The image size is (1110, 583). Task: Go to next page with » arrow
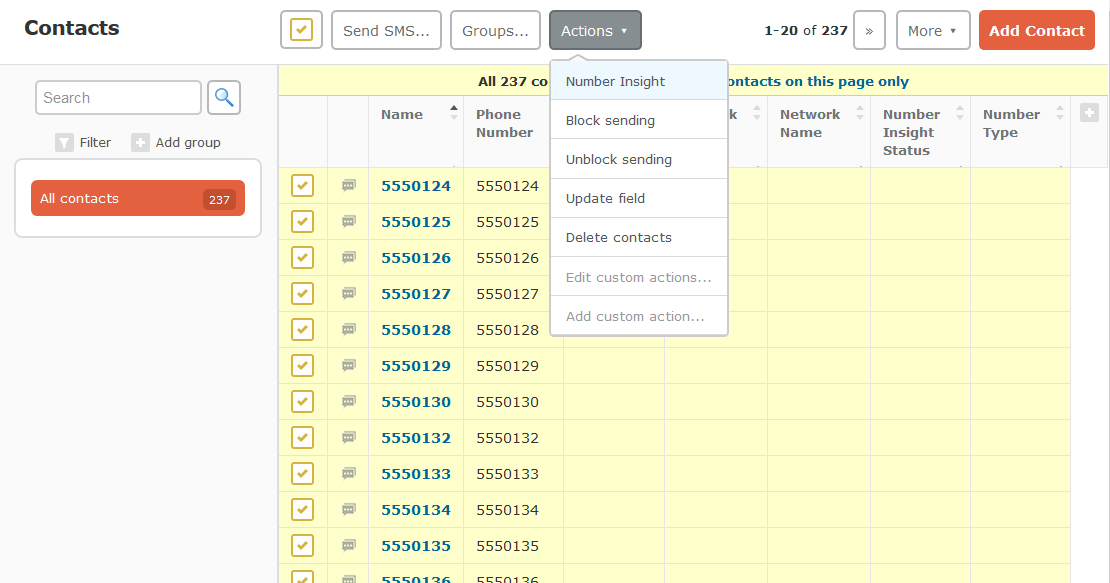click(869, 30)
